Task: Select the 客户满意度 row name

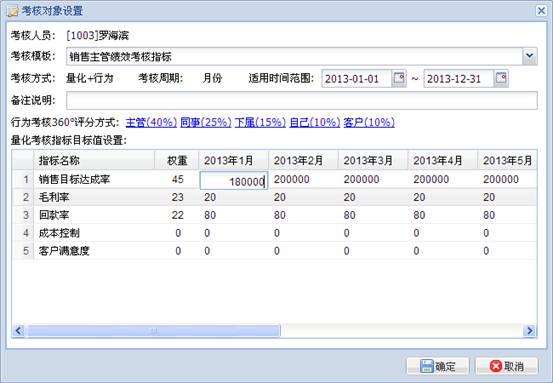Action: click(x=64, y=251)
